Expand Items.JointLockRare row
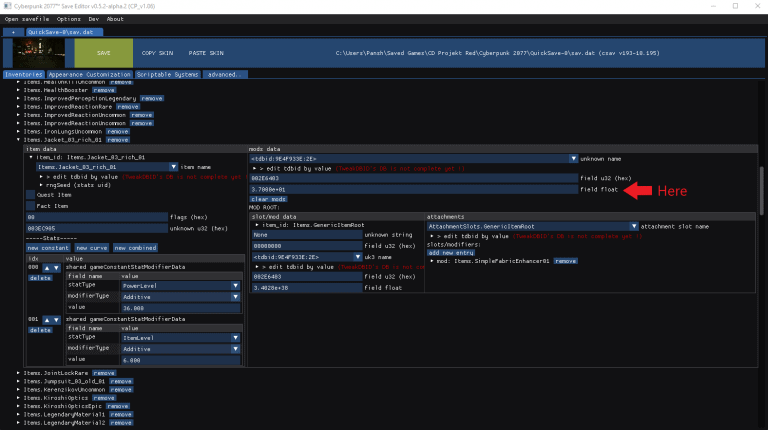This screenshot has width=768, height=430. point(18,373)
